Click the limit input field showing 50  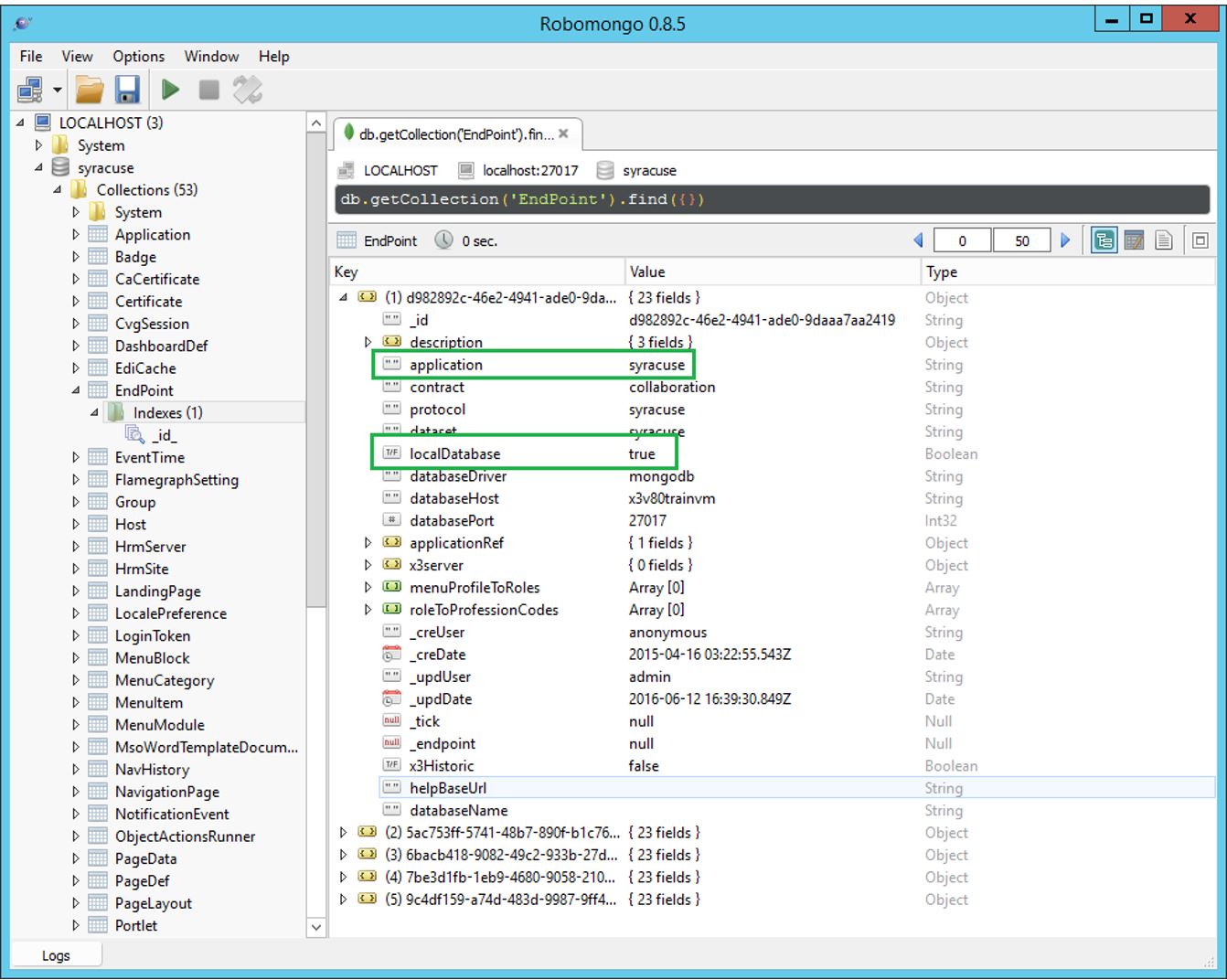(x=1021, y=240)
